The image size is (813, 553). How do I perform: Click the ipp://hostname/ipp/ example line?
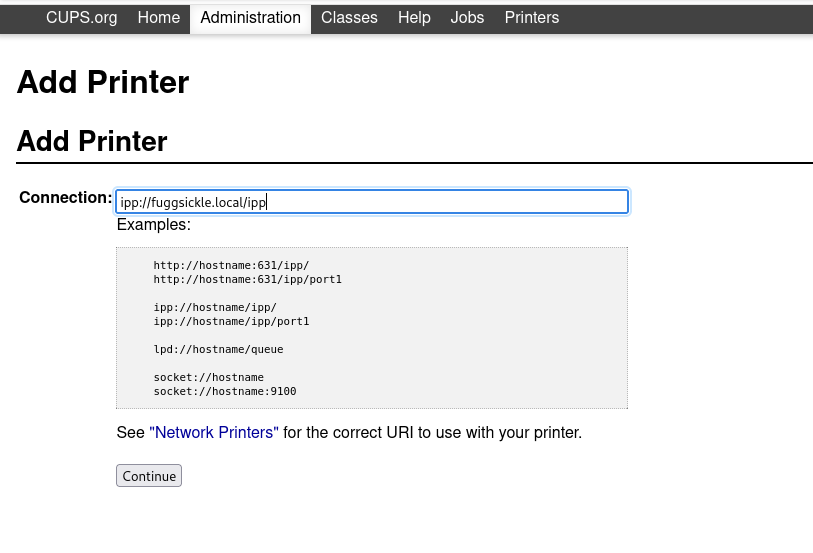pyautogui.click(x=215, y=308)
